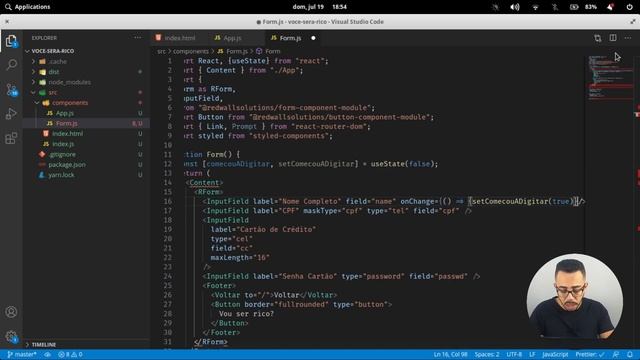Click the master branch indicator in status bar
This screenshot has height=360, width=640.
point(22,354)
